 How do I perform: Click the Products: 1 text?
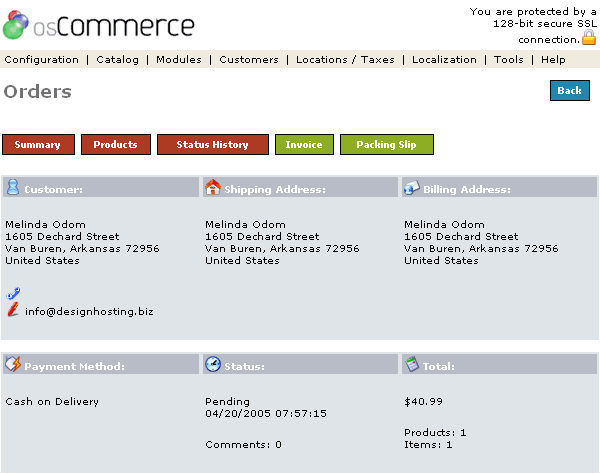435,433
